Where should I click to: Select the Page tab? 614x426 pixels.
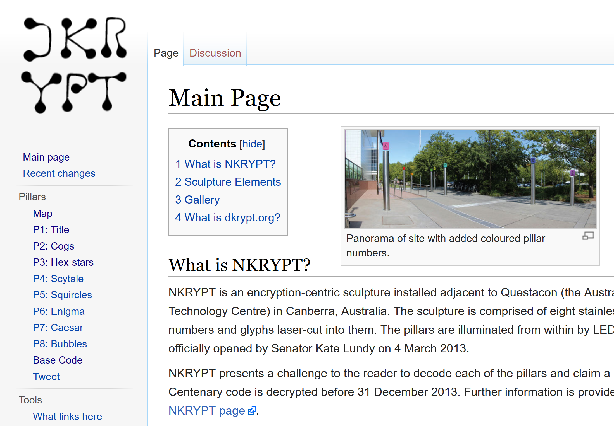pos(166,53)
